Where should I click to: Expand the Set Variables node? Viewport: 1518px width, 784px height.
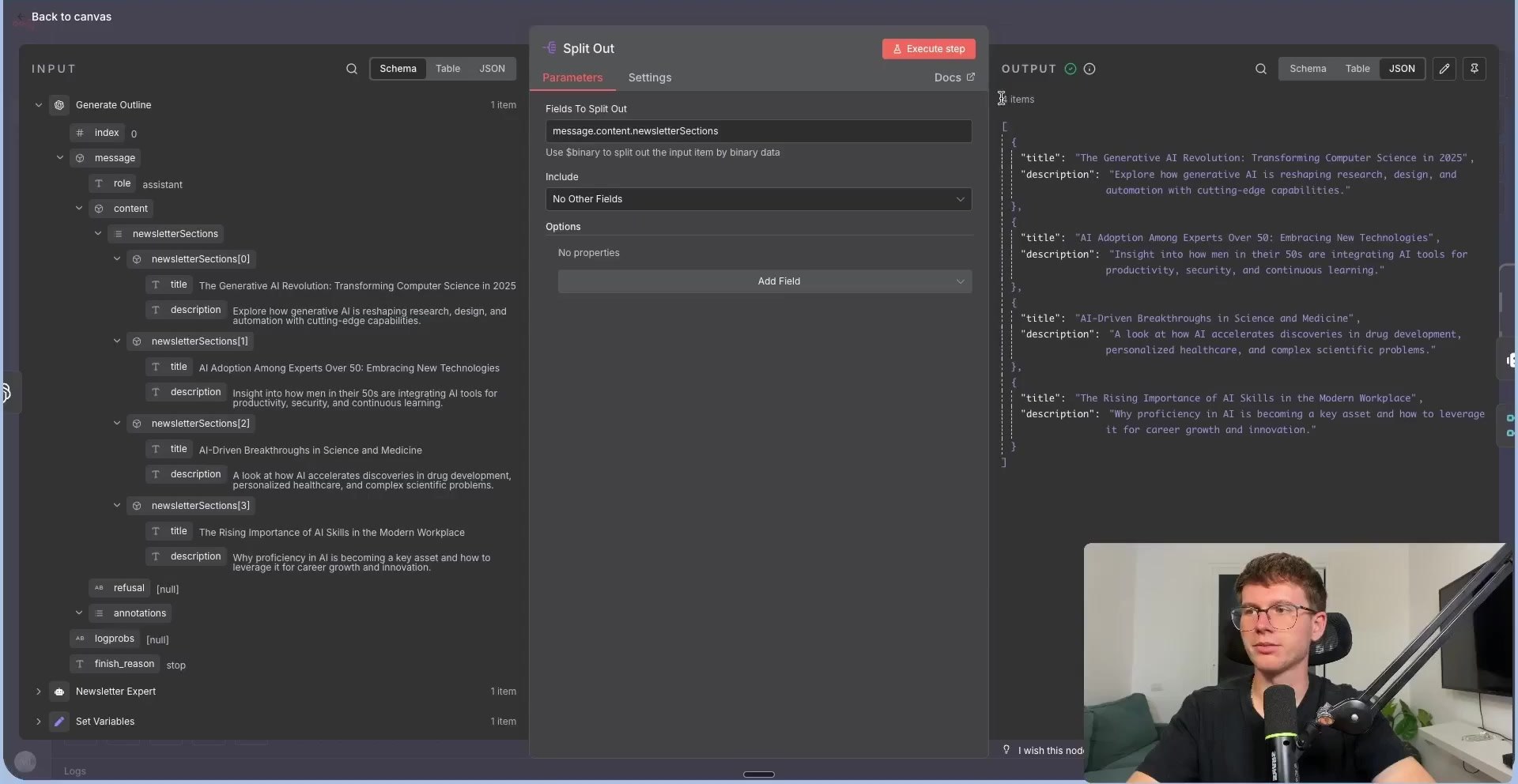(x=39, y=722)
